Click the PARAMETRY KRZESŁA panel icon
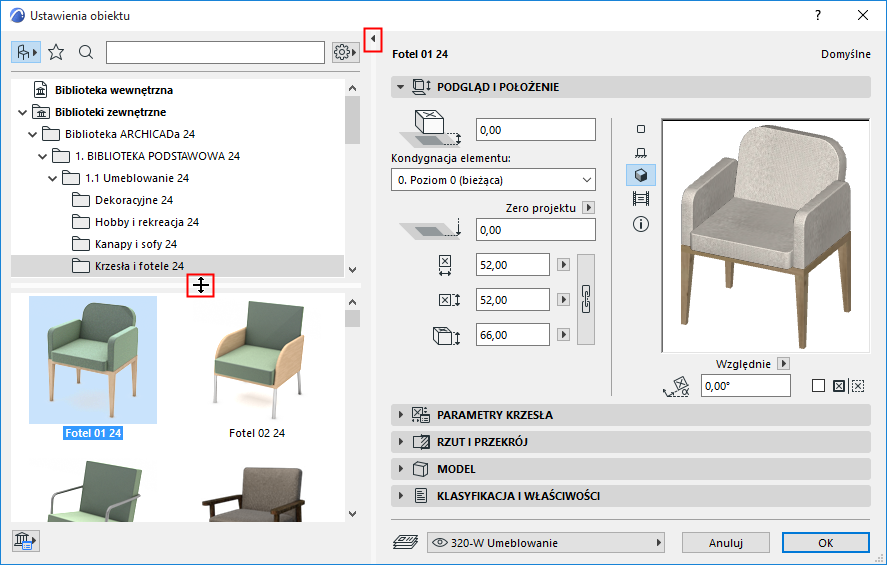 pyautogui.click(x=420, y=415)
